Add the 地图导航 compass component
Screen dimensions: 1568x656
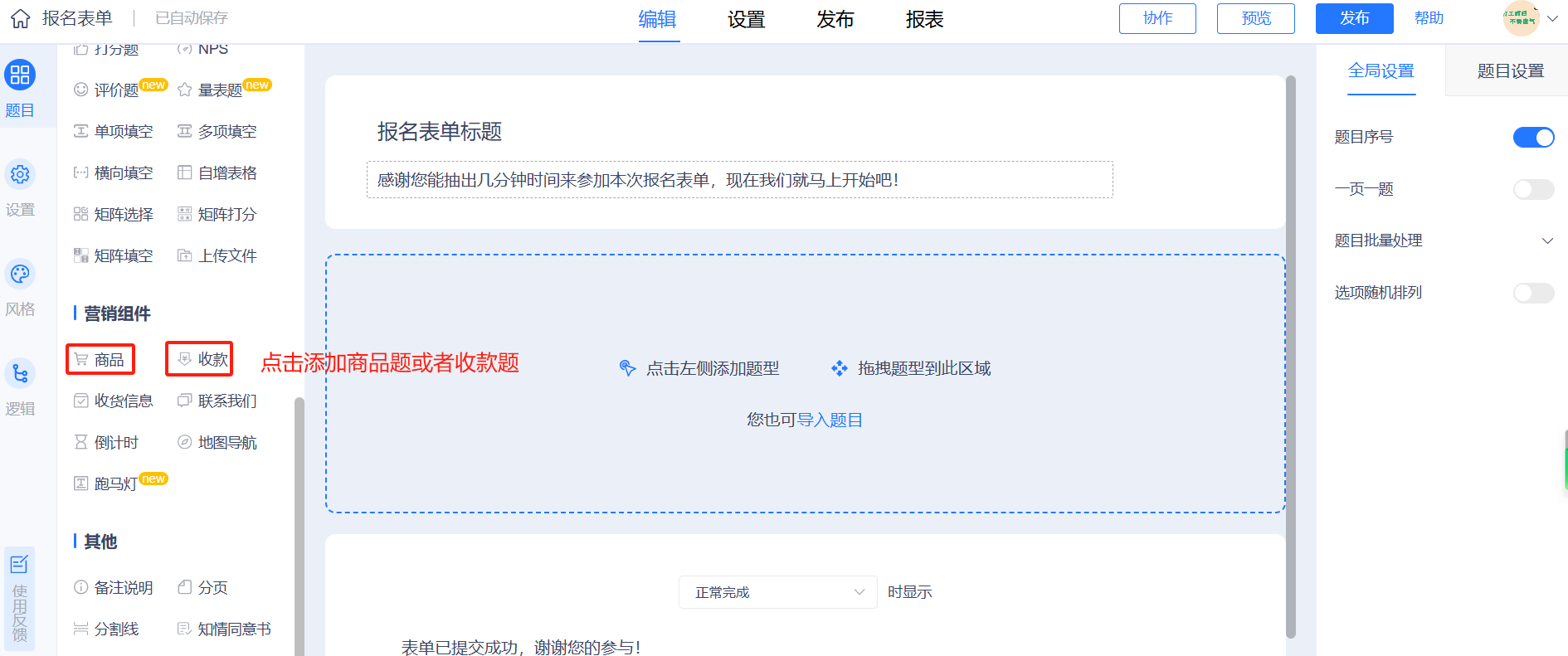point(217,442)
